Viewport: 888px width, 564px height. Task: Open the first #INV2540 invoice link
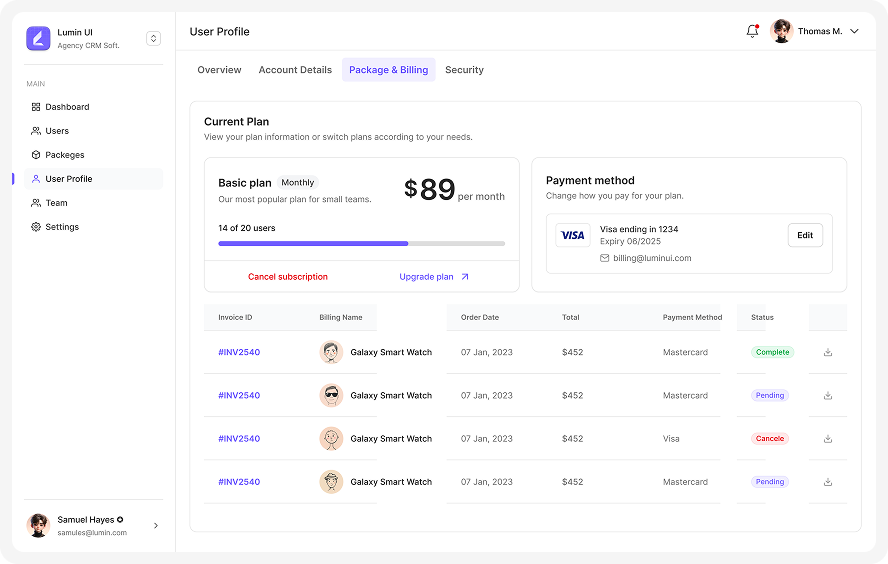coord(239,352)
